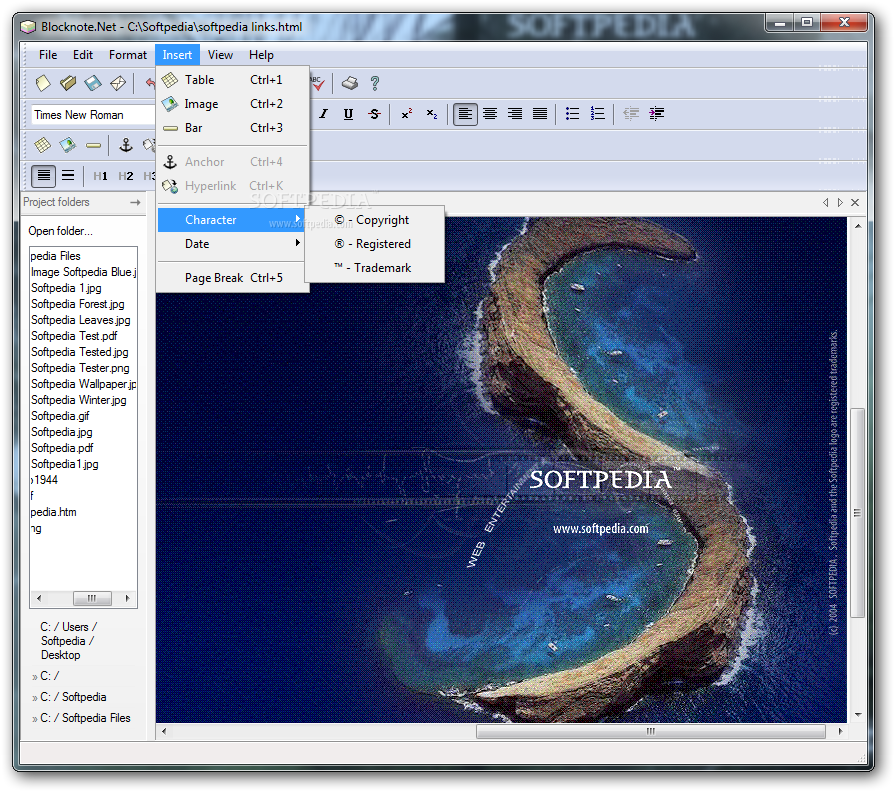Run the ABC spell check tool

click(317, 83)
